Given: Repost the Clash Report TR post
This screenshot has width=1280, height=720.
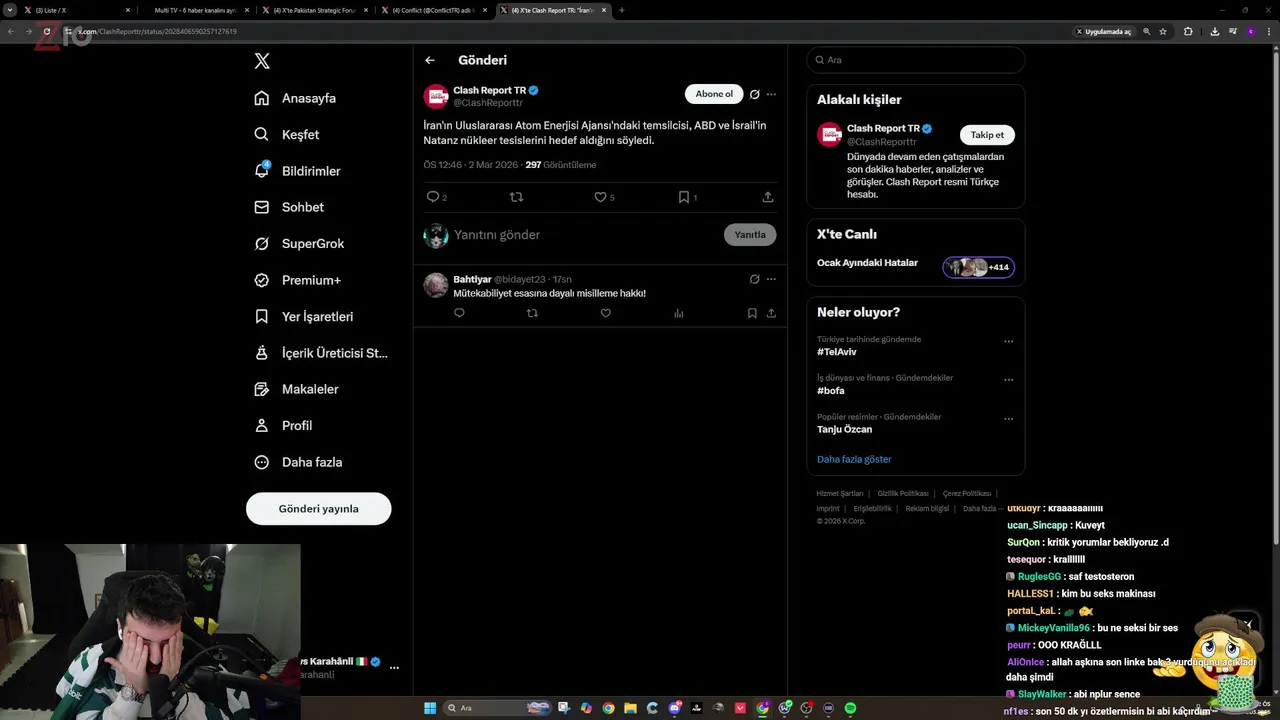Looking at the screenshot, I should pos(516,197).
